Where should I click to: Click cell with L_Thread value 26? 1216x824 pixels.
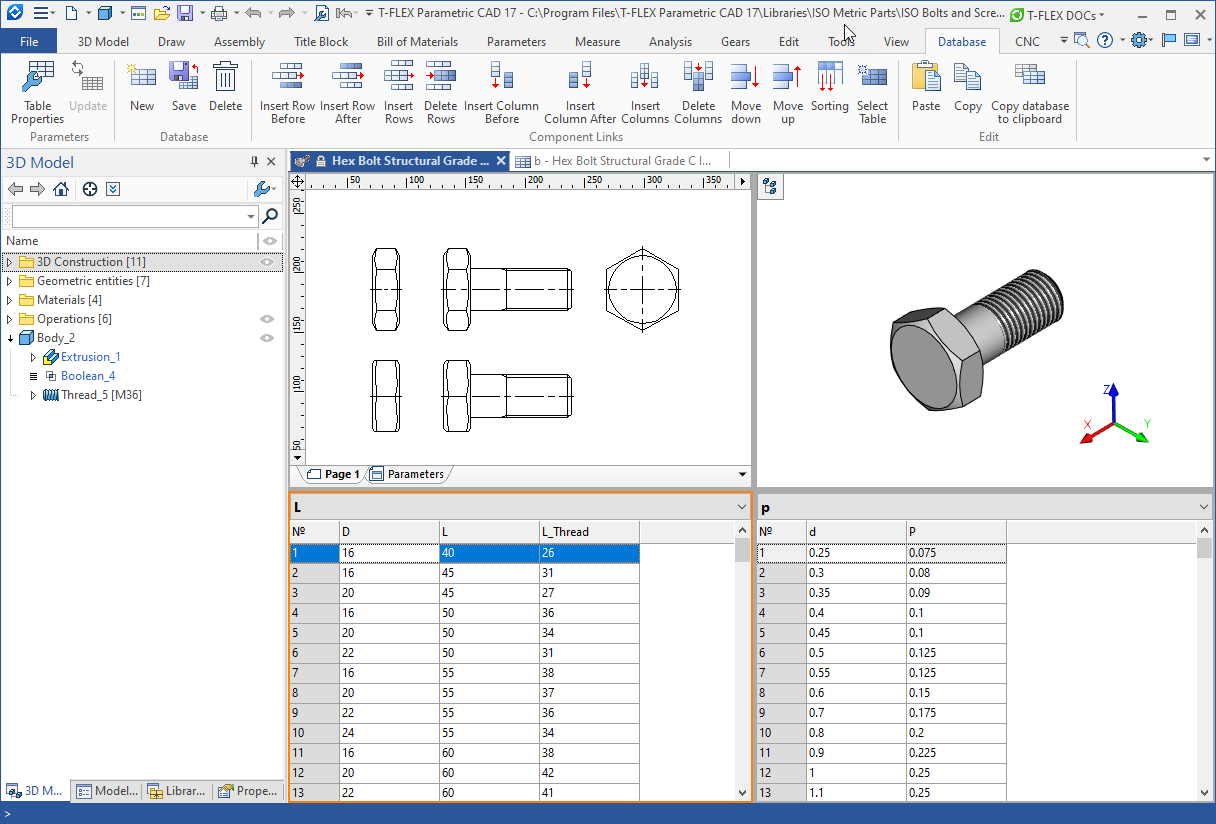click(589, 553)
